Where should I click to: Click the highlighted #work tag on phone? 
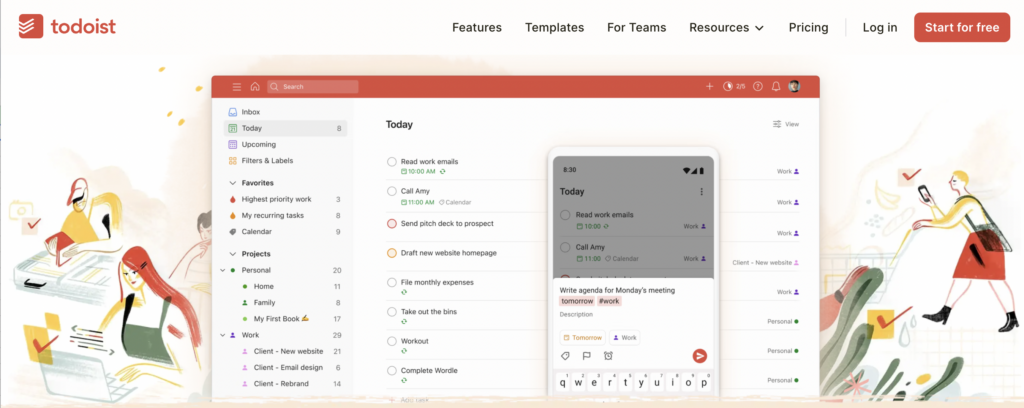[x=609, y=301]
